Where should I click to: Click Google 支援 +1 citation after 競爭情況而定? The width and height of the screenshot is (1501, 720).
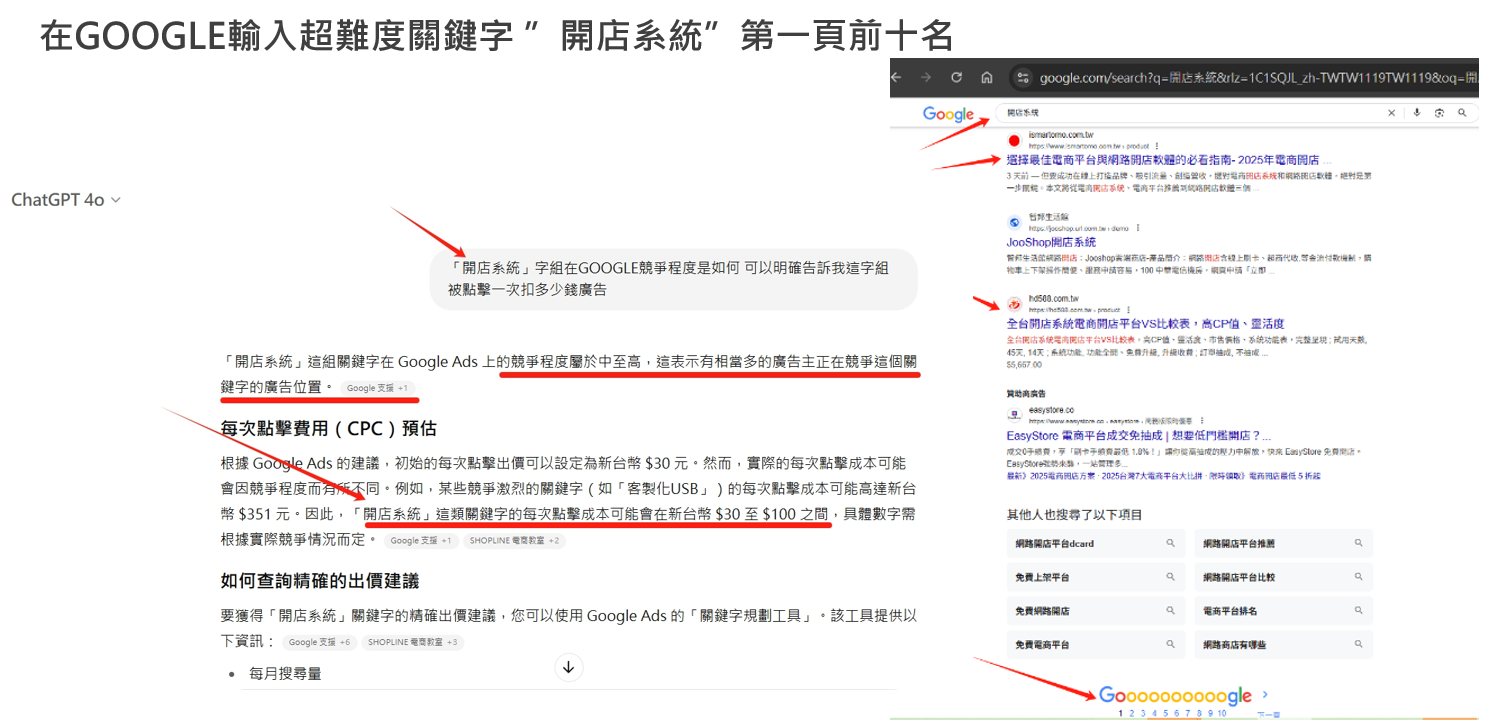(x=420, y=541)
